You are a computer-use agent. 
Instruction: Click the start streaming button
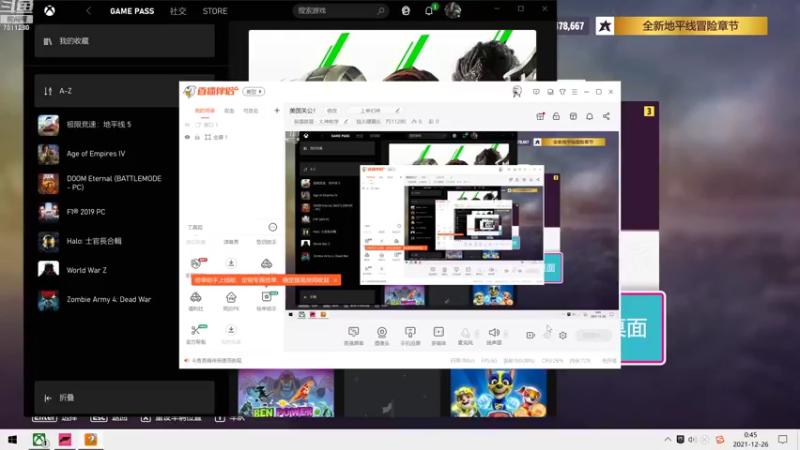(x=594, y=335)
